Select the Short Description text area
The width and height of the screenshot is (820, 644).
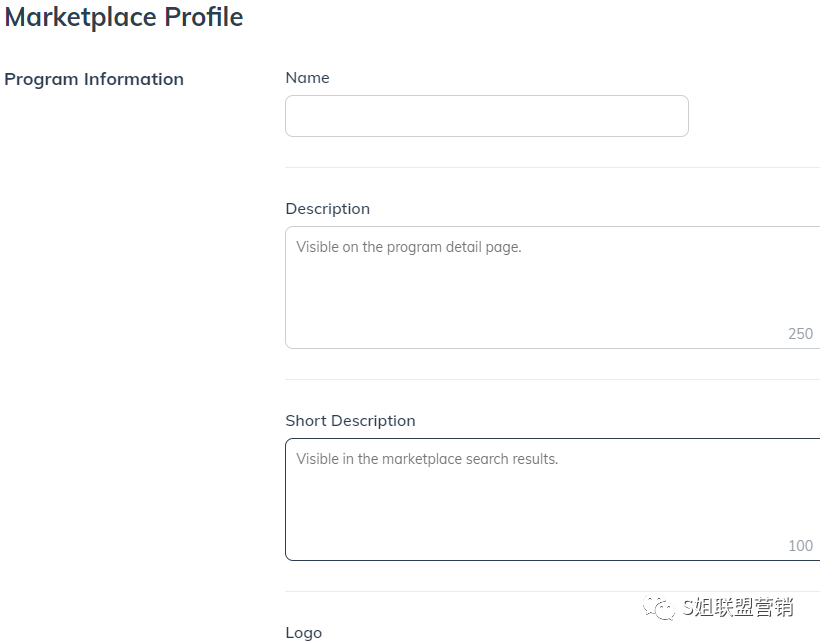click(552, 499)
